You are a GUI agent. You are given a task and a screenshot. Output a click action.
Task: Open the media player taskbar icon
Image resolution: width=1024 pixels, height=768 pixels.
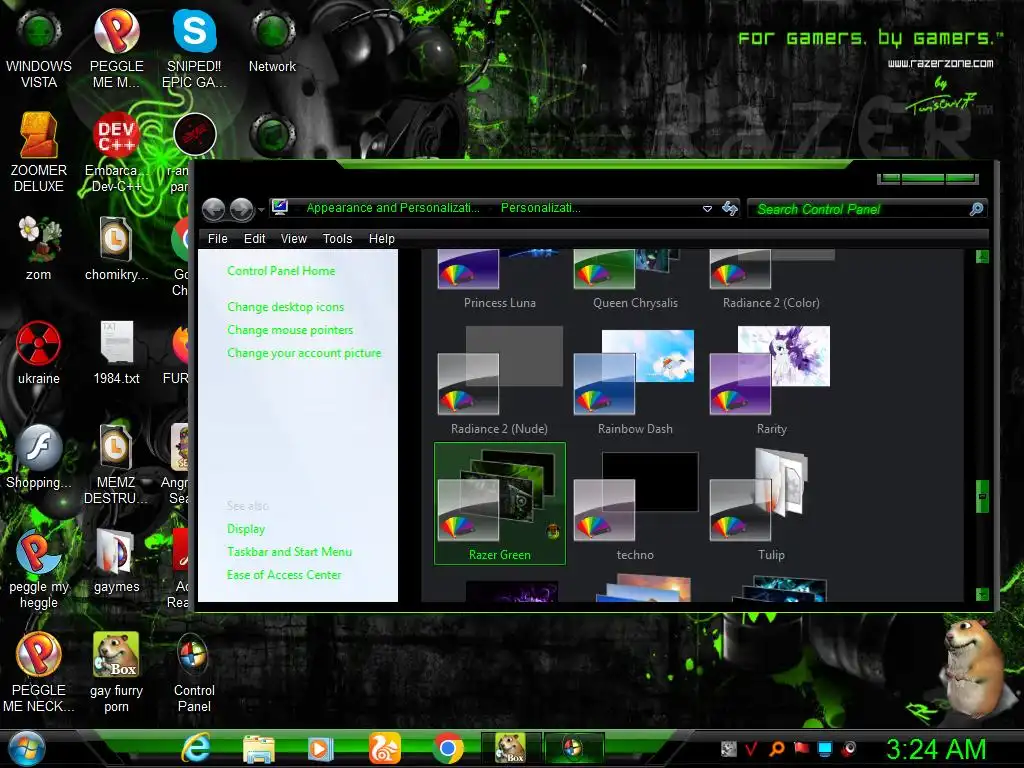coord(320,748)
